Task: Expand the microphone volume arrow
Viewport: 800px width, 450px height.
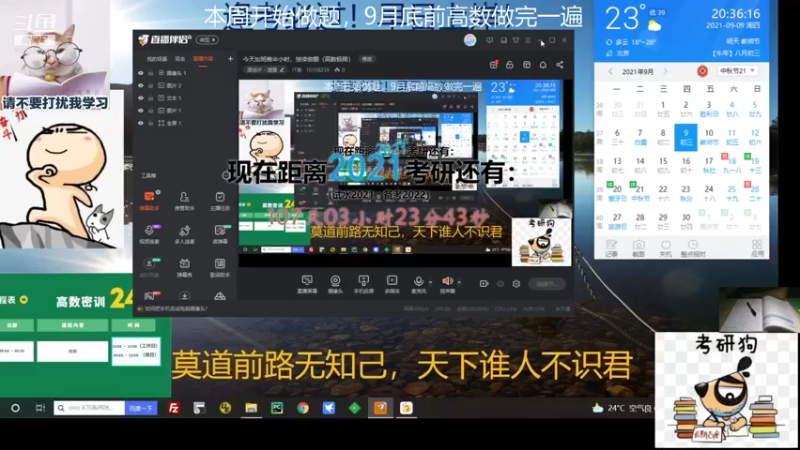Action: (x=430, y=282)
